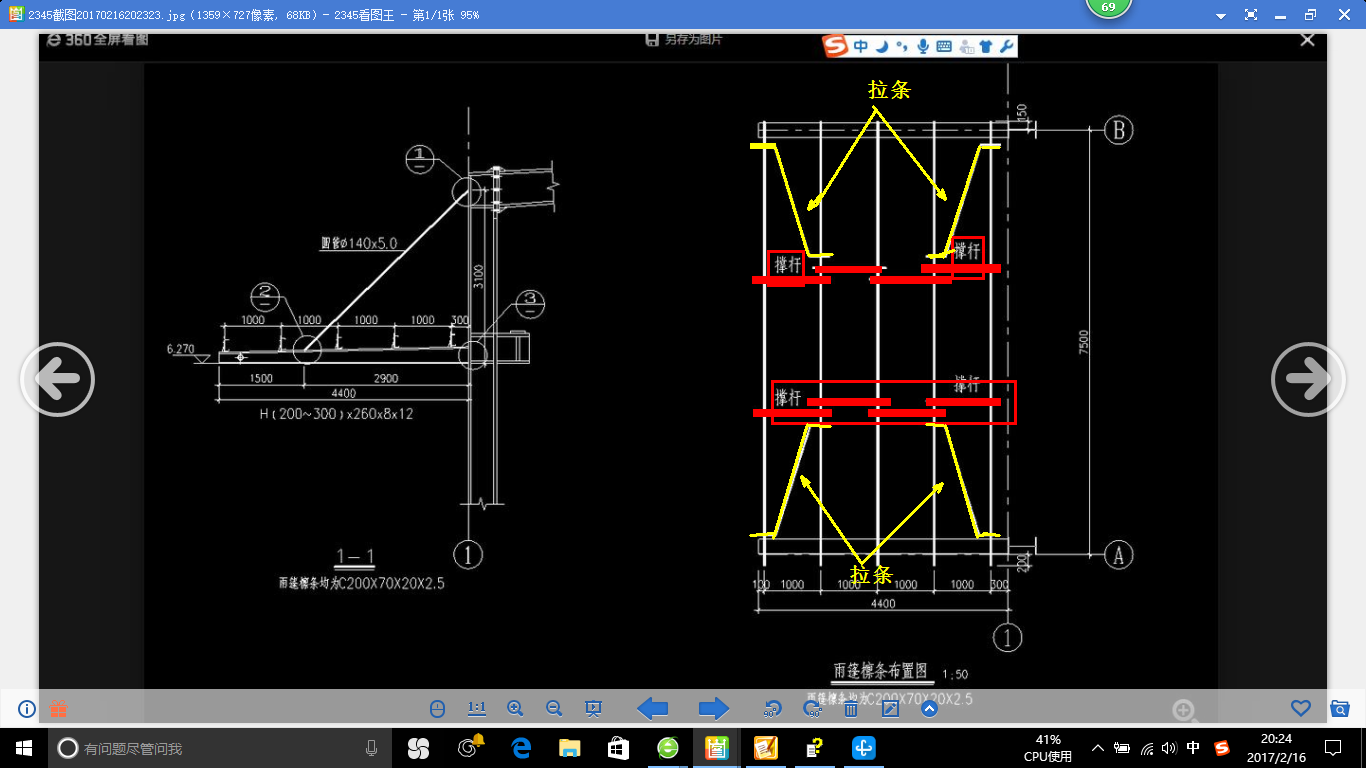The image size is (1366, 768).
Task: Show the previous picture with the blue left arrow
Action: [x=653, y=709]
